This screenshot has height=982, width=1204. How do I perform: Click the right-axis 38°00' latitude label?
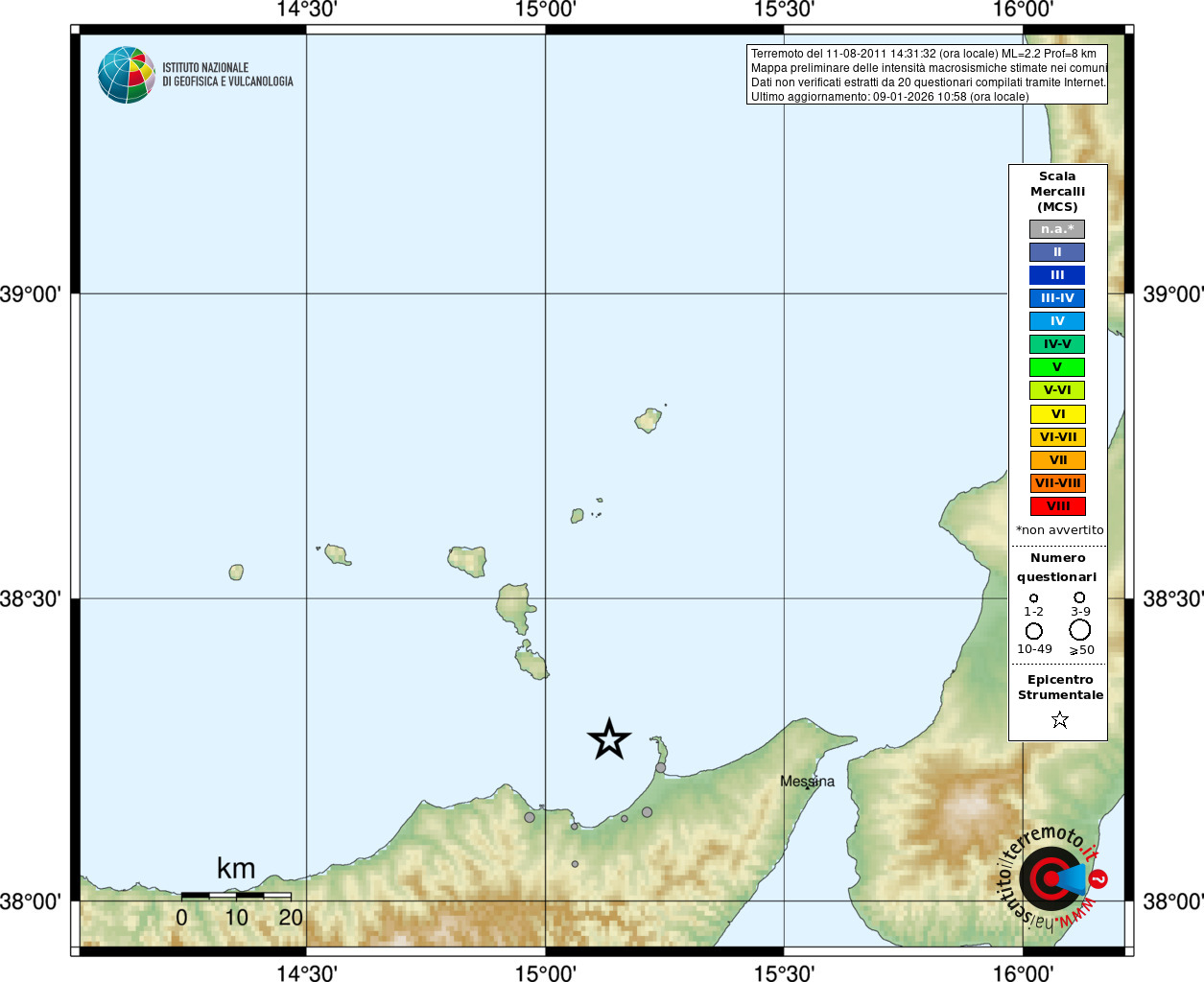pos(1172,901)
